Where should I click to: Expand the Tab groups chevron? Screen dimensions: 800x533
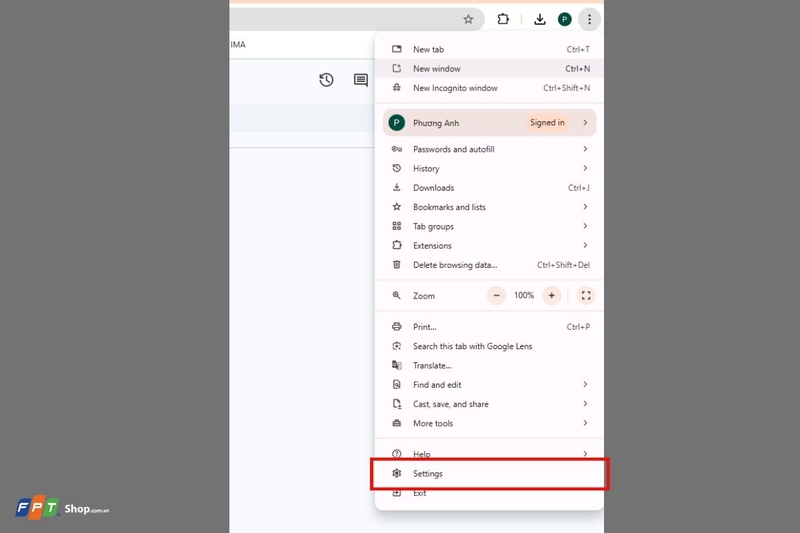click(x=585, y=226)
